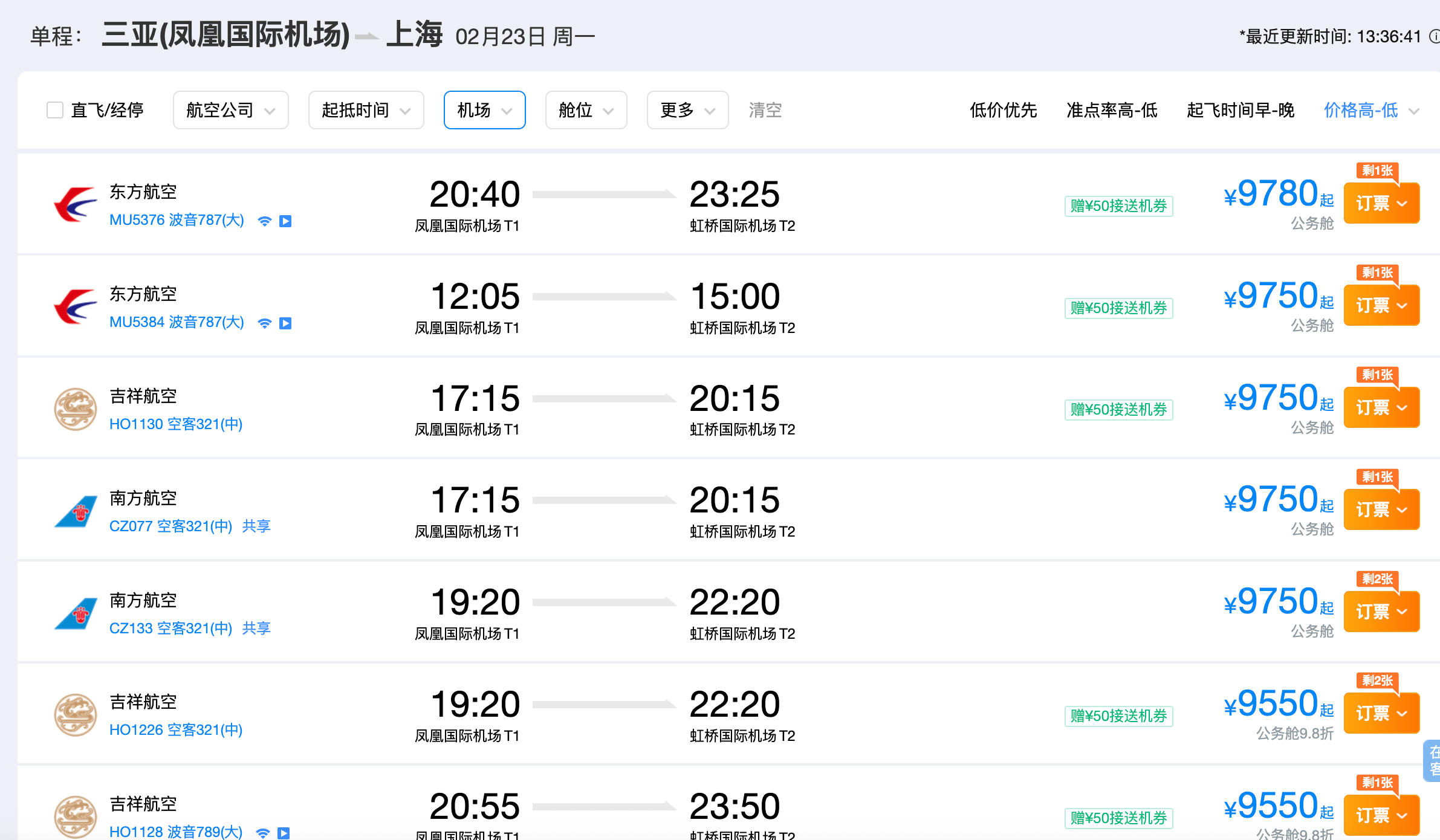Click video entertainment icon on MU5384
This screenshot has height=840, width=1440.
[285, 323]
